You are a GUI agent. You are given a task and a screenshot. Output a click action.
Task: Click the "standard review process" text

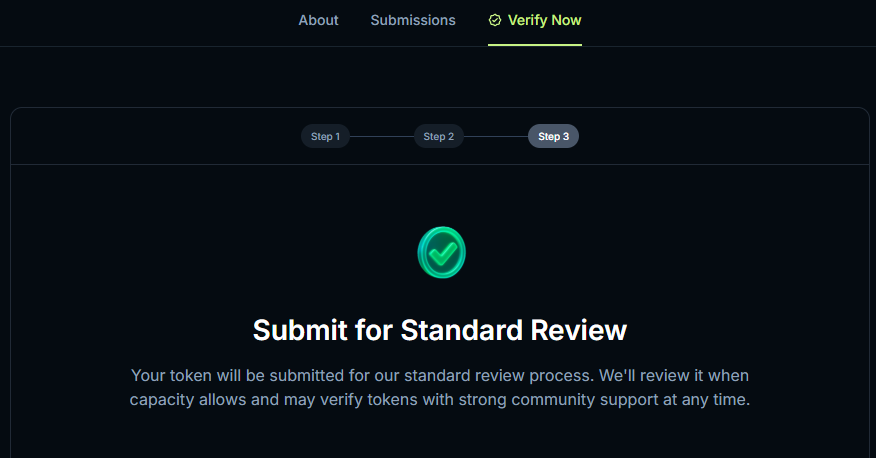[543, 376]
